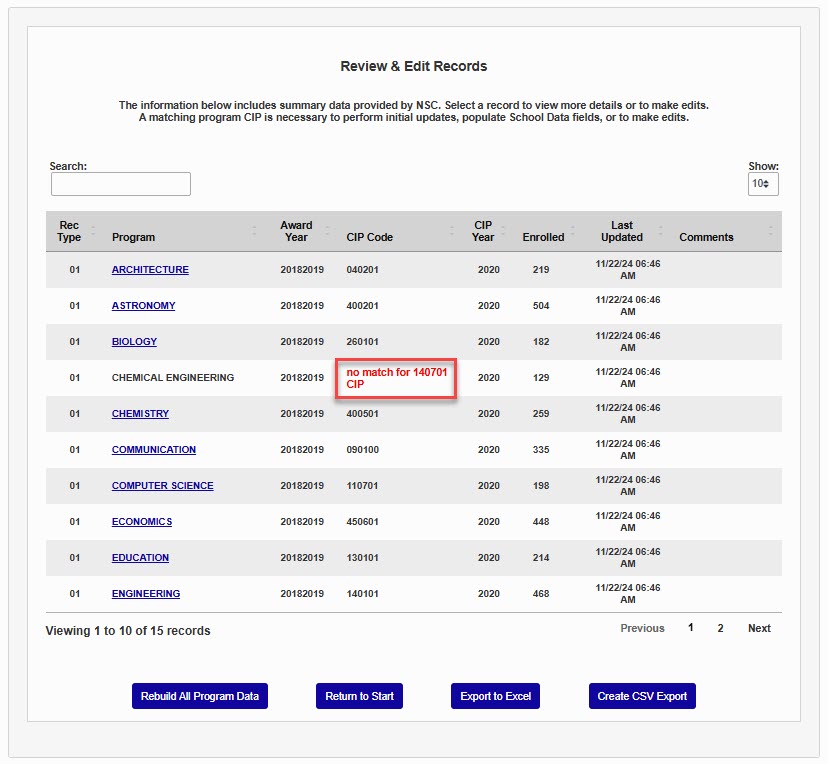Viewport: 828px width, 764px height.
Task: Sort records by CIP Code header
Action: 370,237
